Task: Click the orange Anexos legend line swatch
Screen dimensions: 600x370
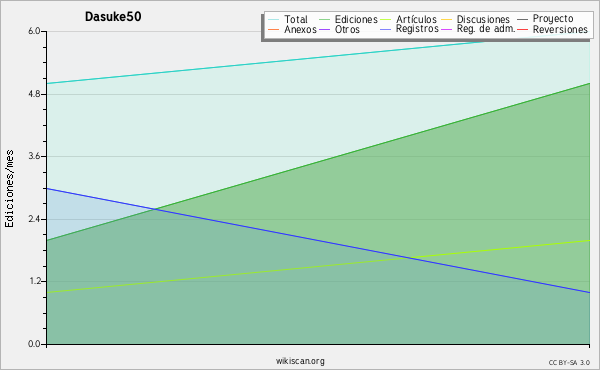Action: click(274, 30)
